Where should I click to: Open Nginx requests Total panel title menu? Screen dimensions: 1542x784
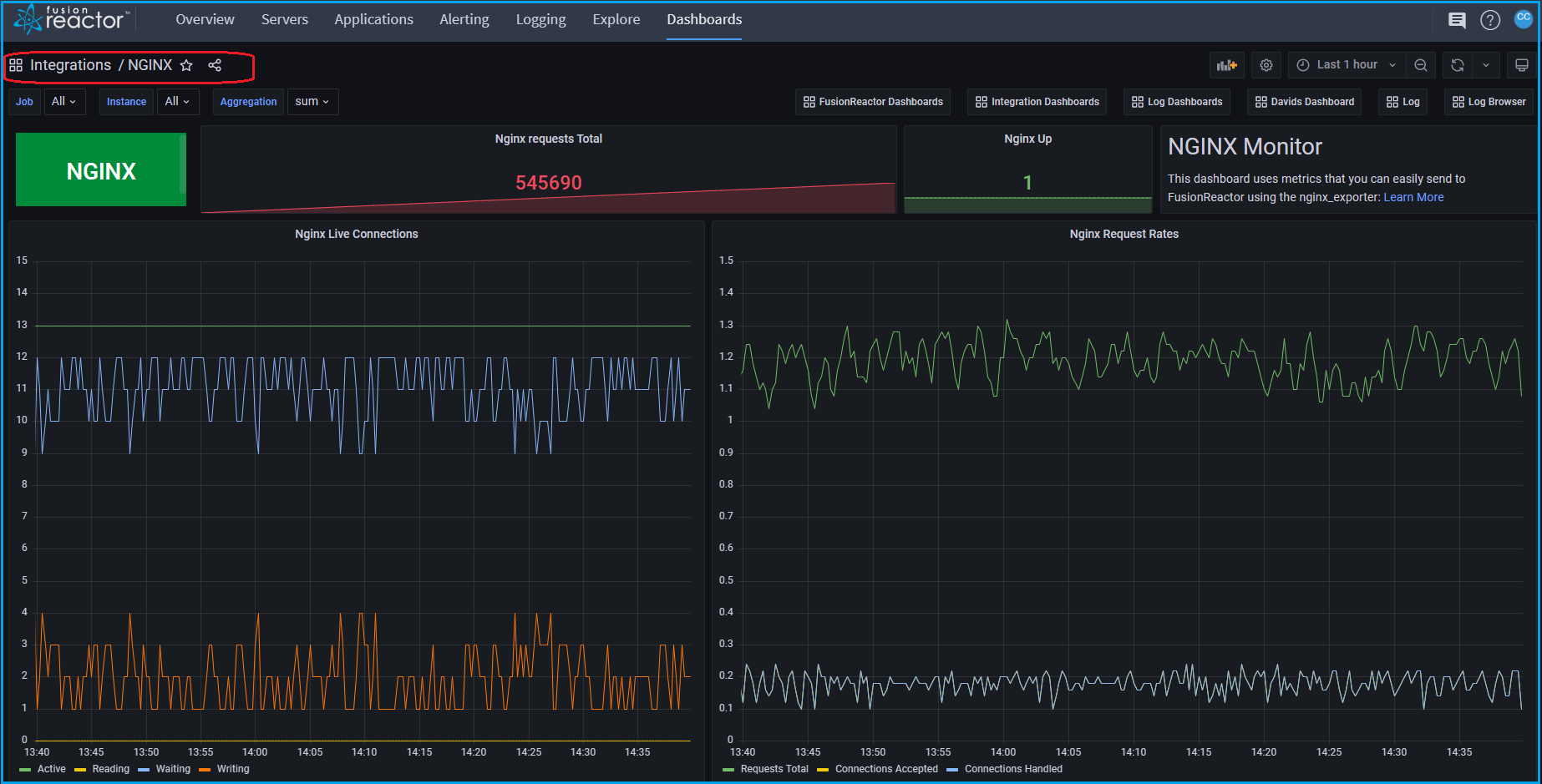point(548,139)
